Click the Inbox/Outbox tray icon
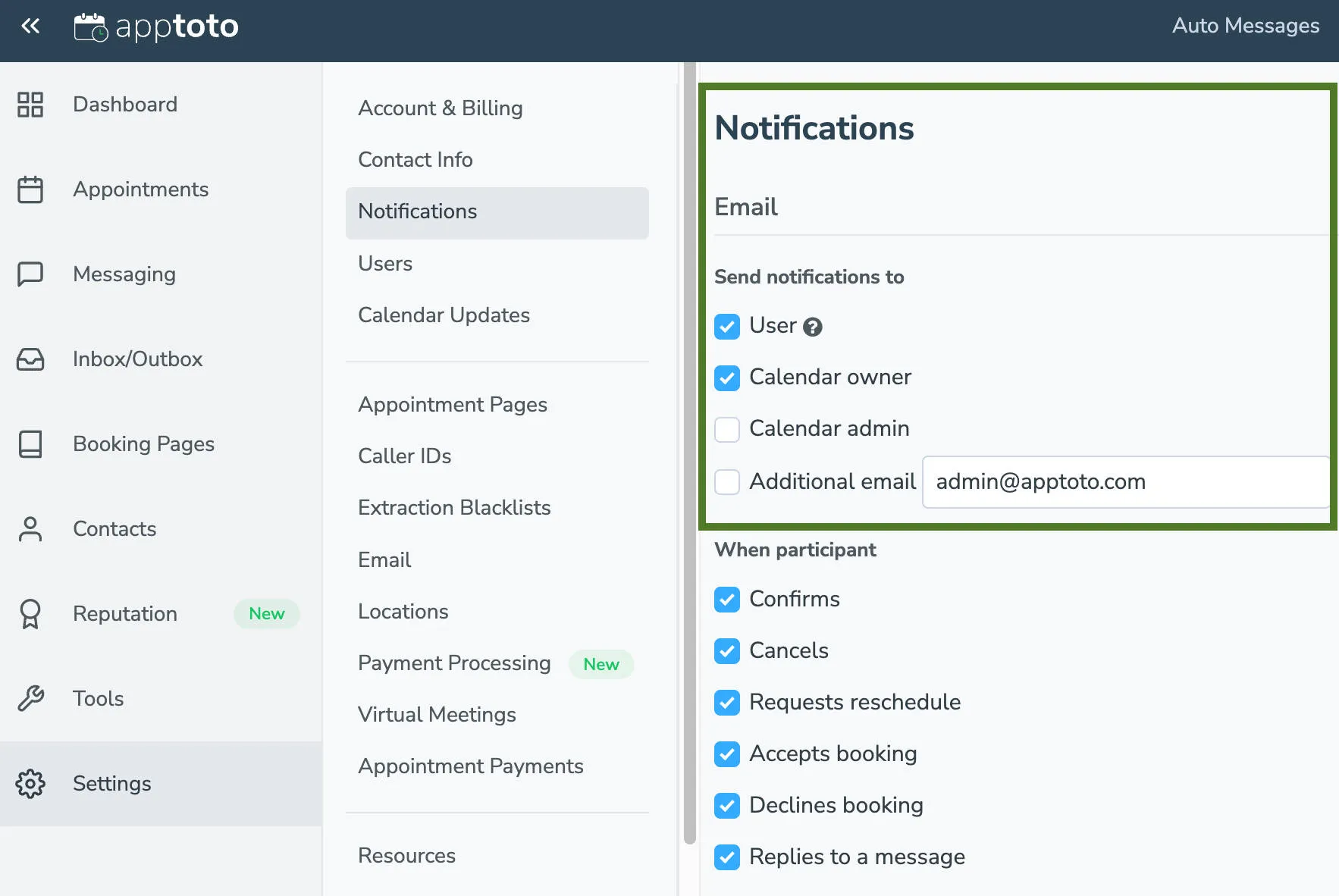Viewport: 1339px width, 896px height. click(x=30, y=359)
